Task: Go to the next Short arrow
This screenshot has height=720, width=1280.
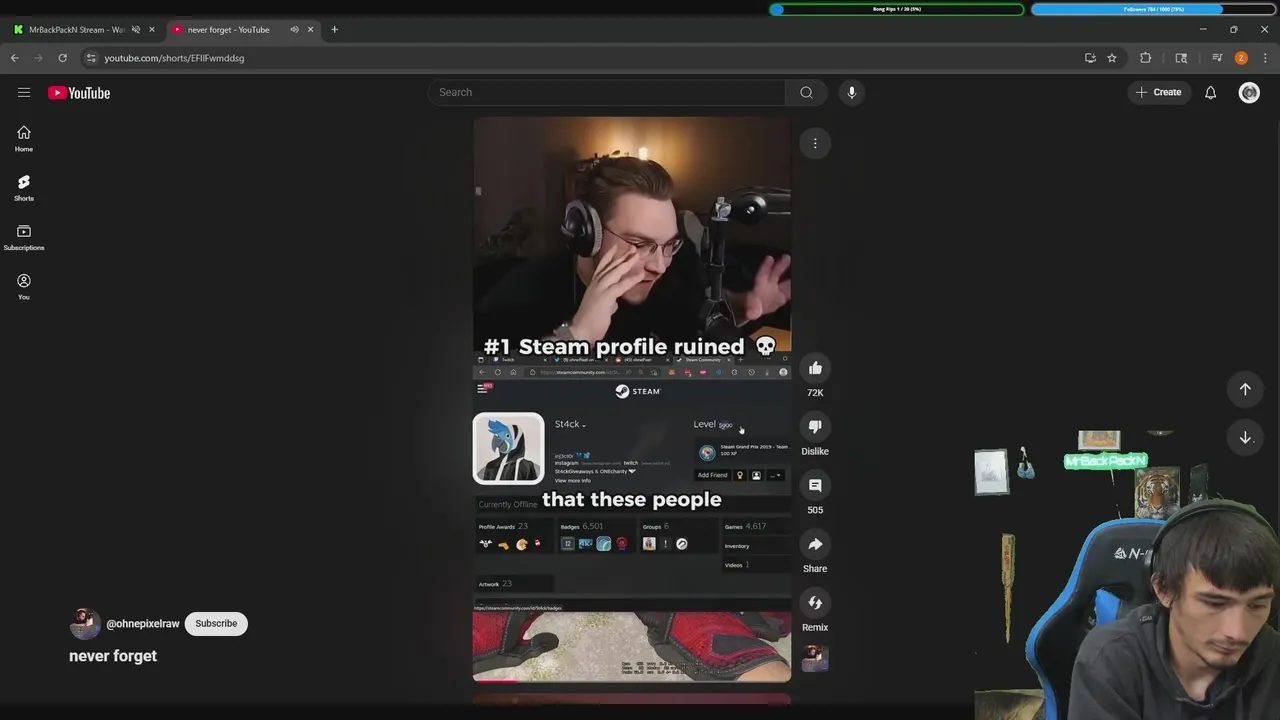Action: point(1245,437)
